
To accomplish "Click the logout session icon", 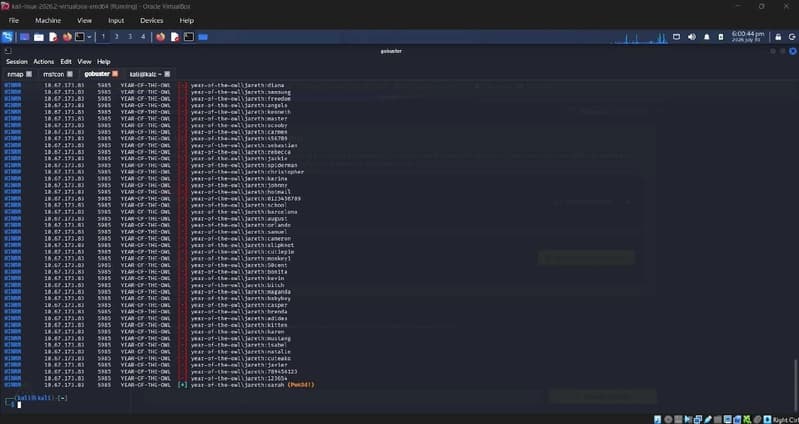I will (x=792, y=37).
